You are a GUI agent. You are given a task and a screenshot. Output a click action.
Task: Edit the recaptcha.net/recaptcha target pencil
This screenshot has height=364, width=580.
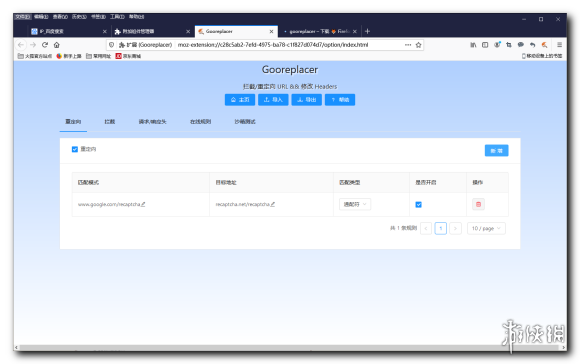[x=273, y=204]
